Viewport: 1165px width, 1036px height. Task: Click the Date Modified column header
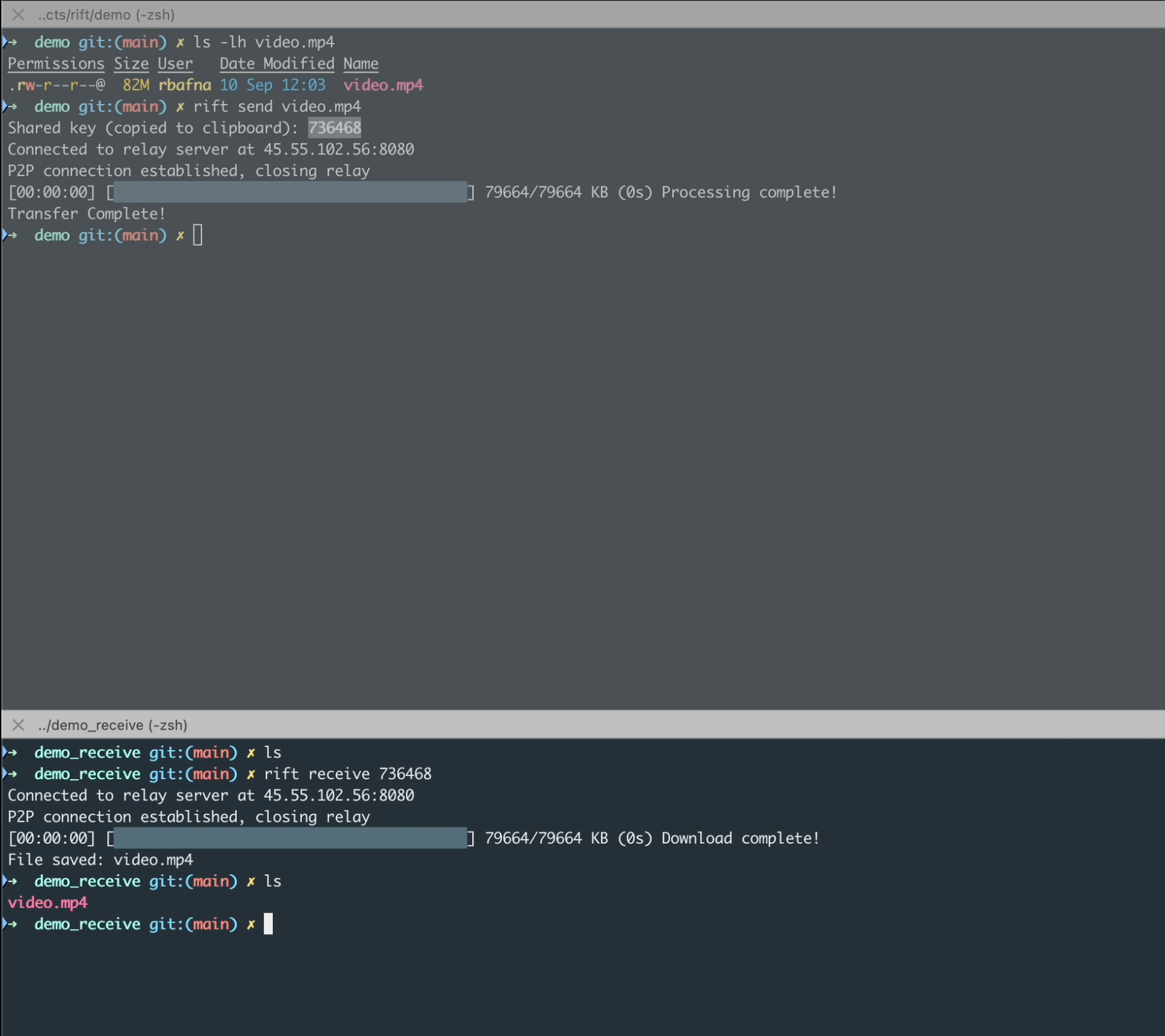(277, 63)
